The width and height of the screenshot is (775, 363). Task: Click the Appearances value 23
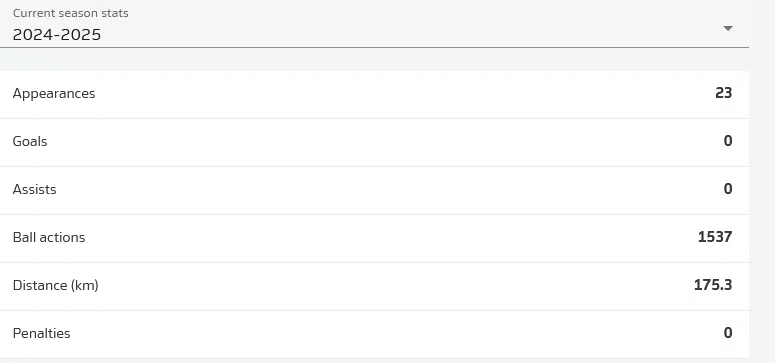click(724, 93)
